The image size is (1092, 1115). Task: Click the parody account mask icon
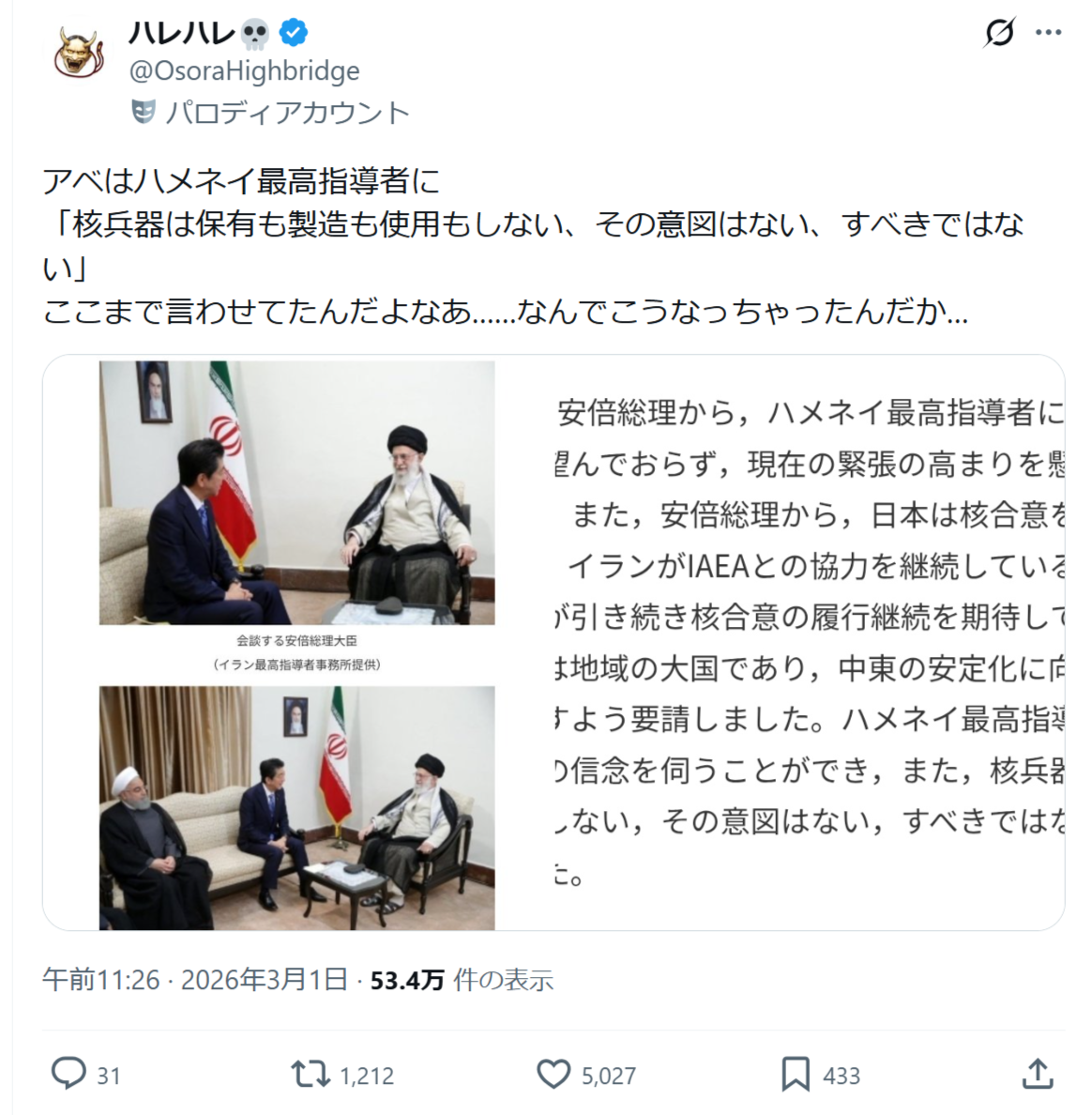tap(144, 112)
